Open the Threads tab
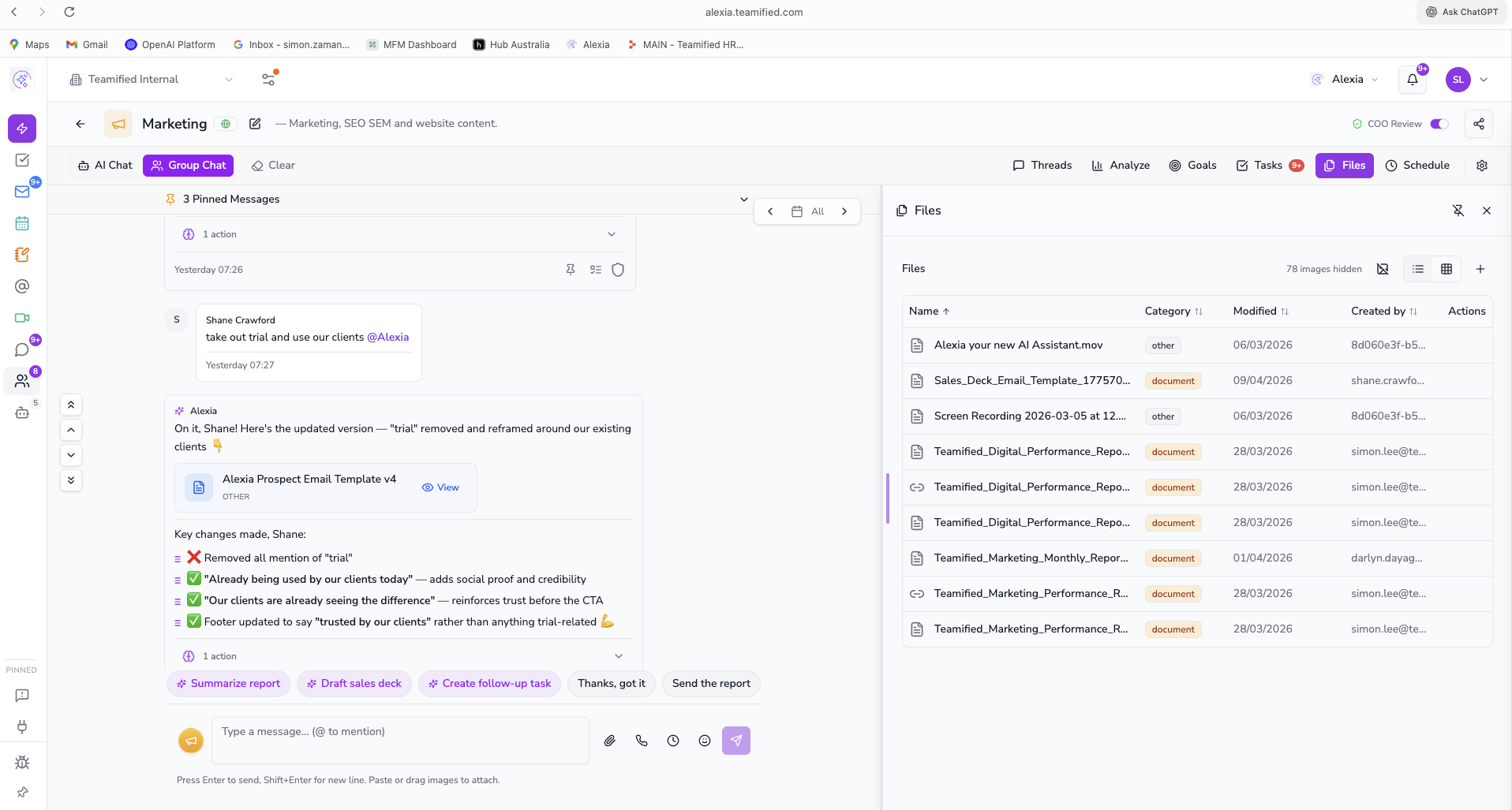 [x=1042, y=166]
